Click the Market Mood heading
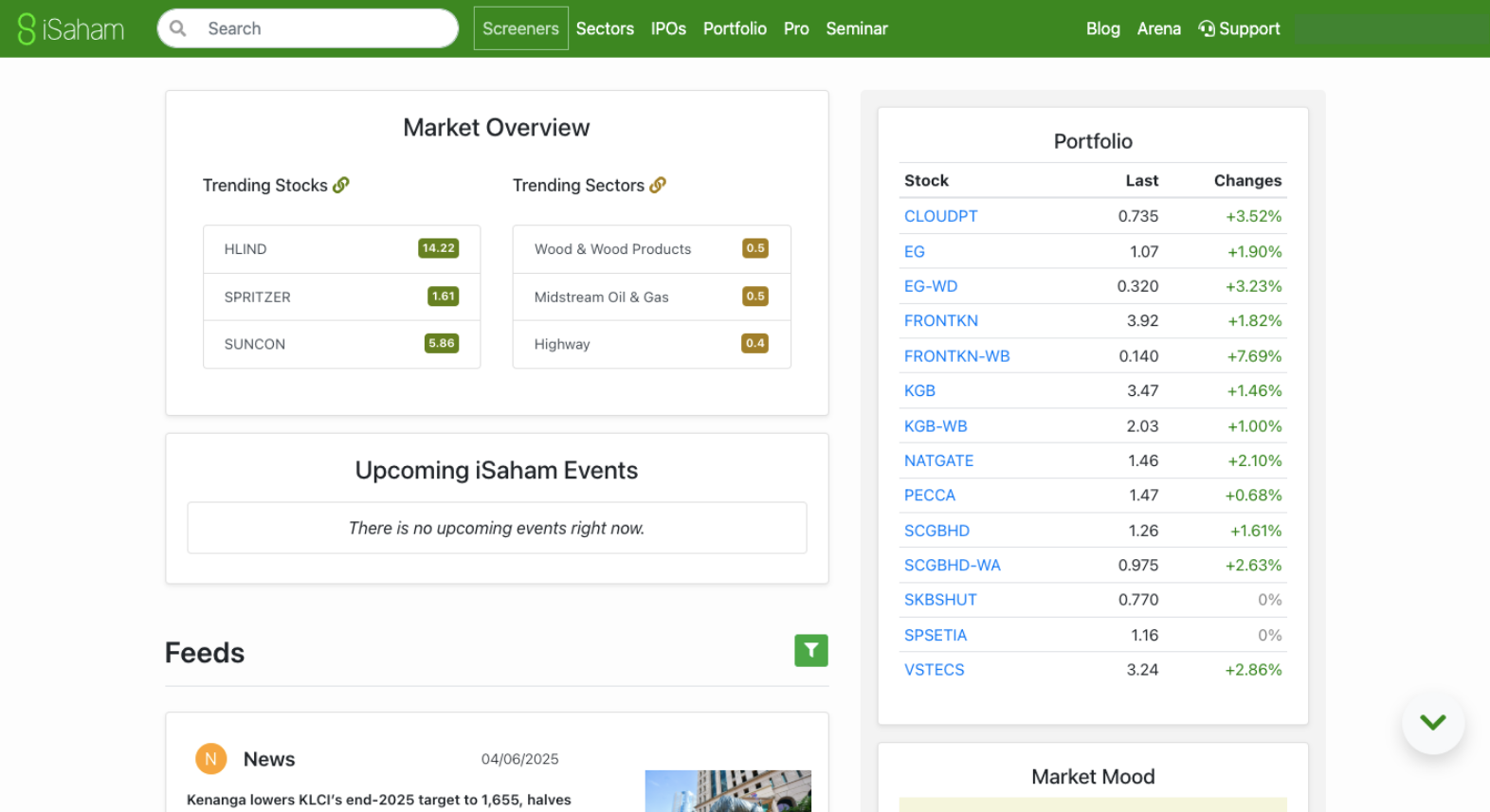Screen dimensions: 1490x812 [1093, 777]
